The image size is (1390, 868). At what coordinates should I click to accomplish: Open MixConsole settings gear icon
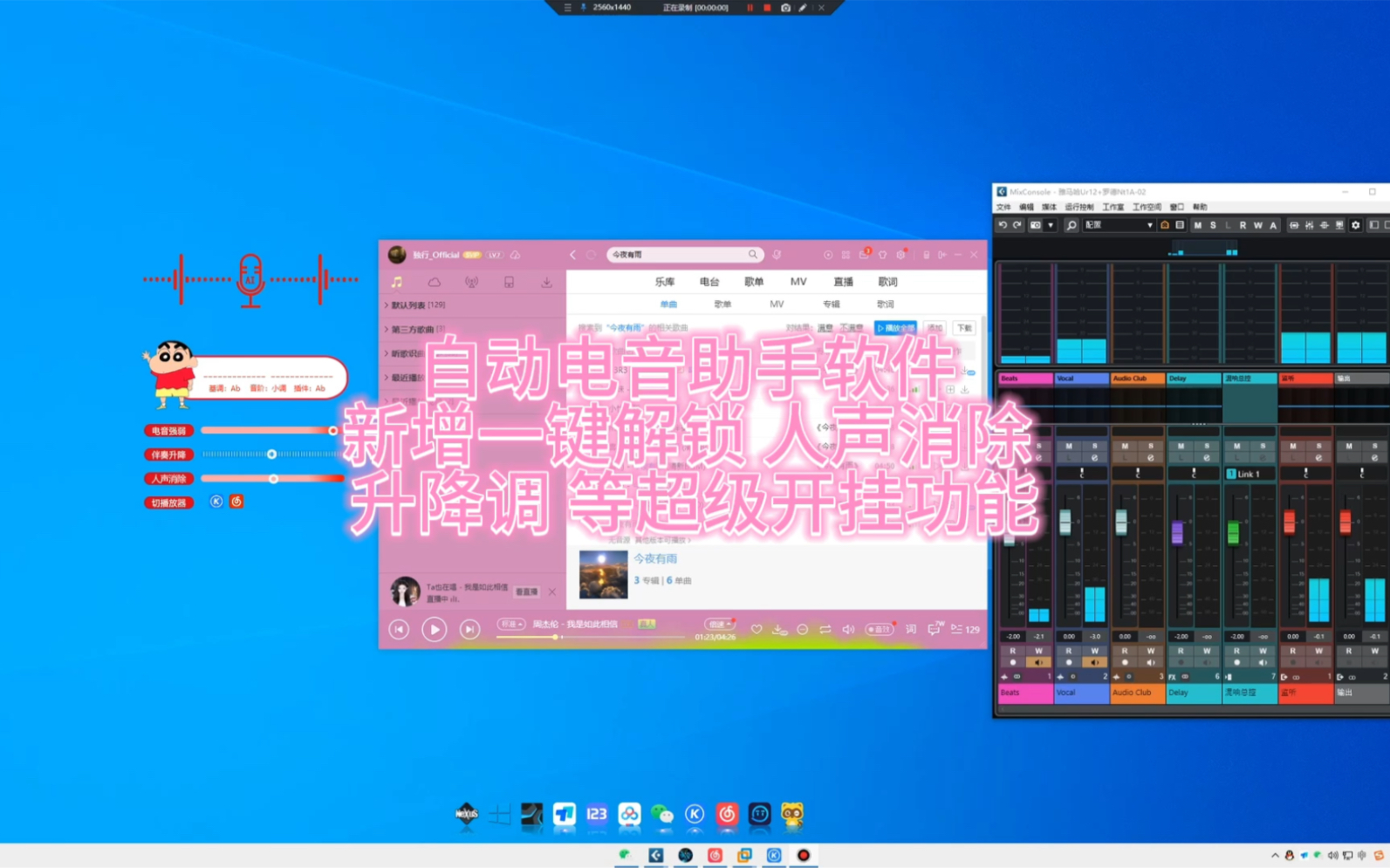click(x=1355, y=225)
